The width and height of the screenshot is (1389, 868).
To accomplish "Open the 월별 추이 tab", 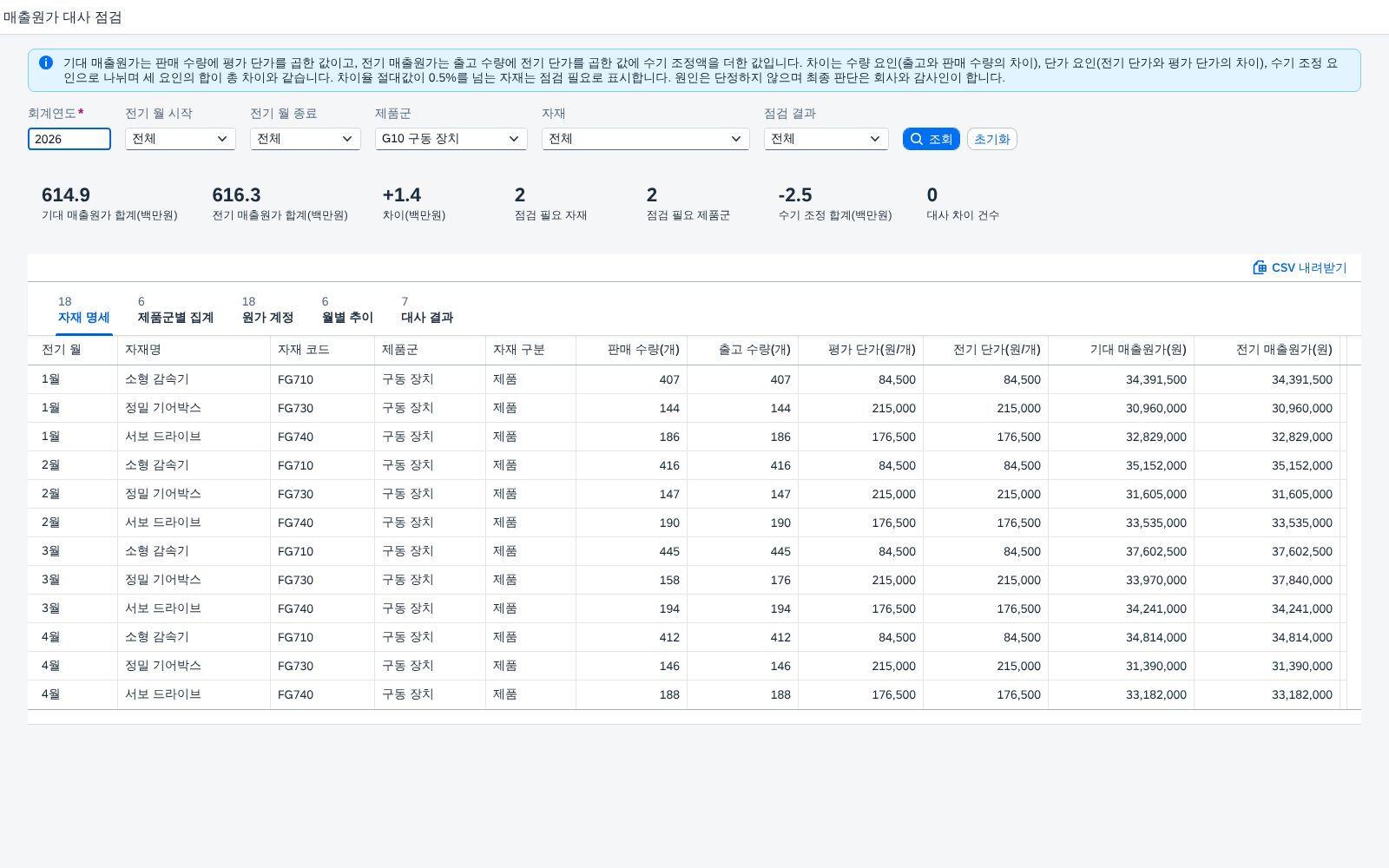I will coord(347,310).
